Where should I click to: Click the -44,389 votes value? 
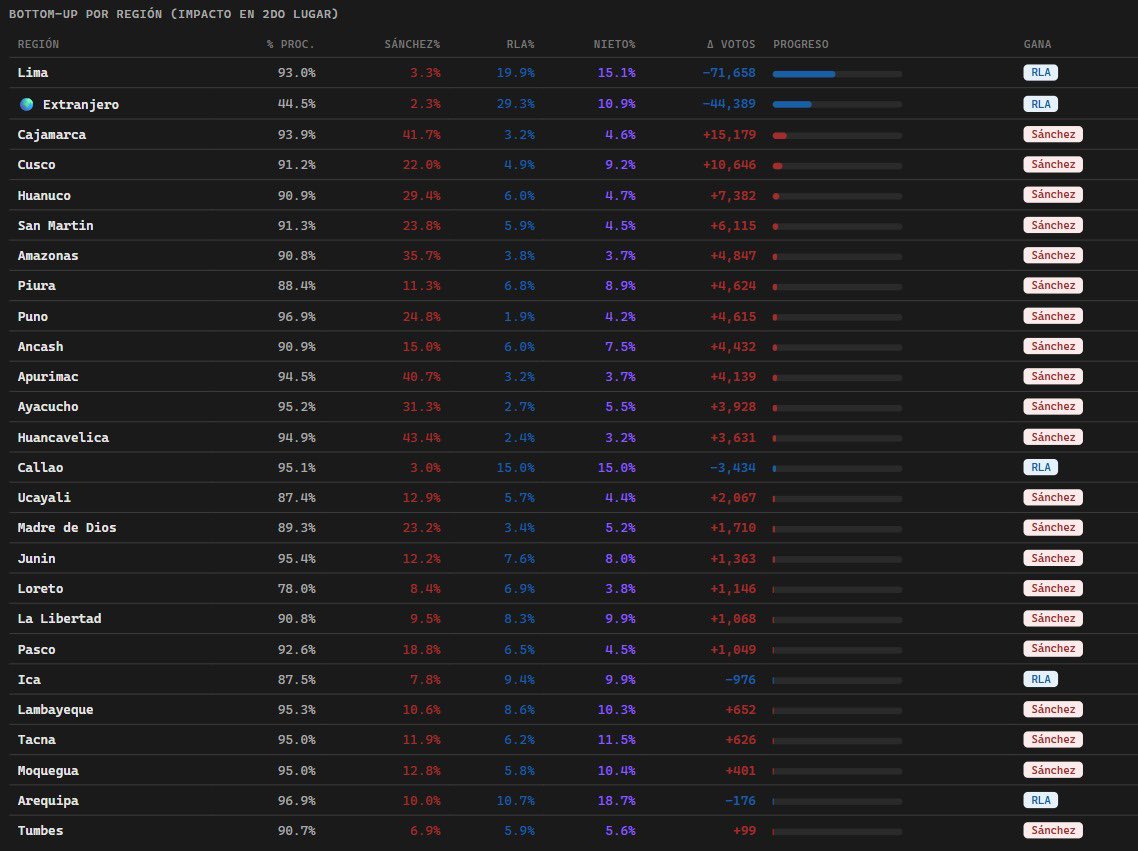(729, 104)
